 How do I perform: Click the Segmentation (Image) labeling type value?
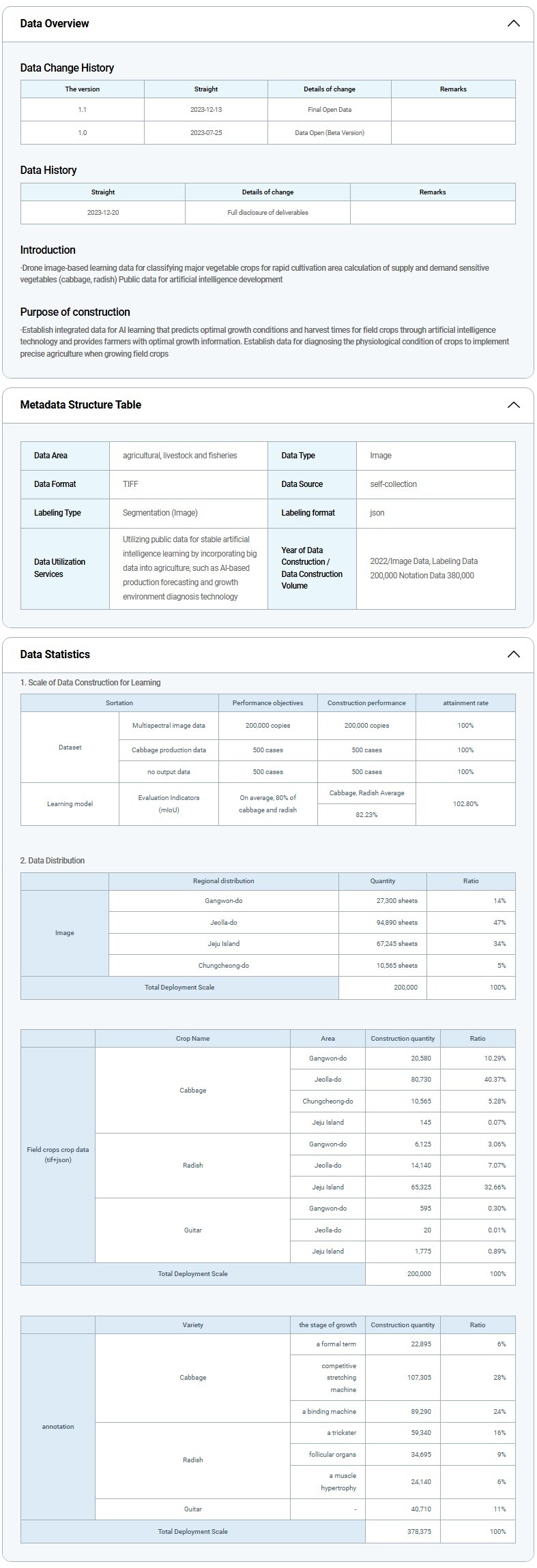coord(160,513)
